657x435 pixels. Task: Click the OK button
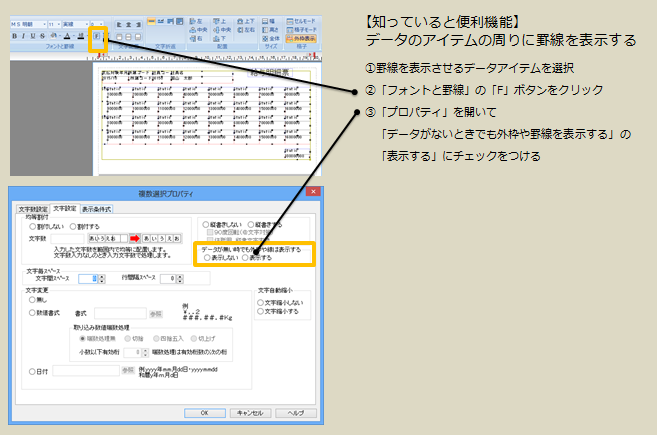coord(204,413)
